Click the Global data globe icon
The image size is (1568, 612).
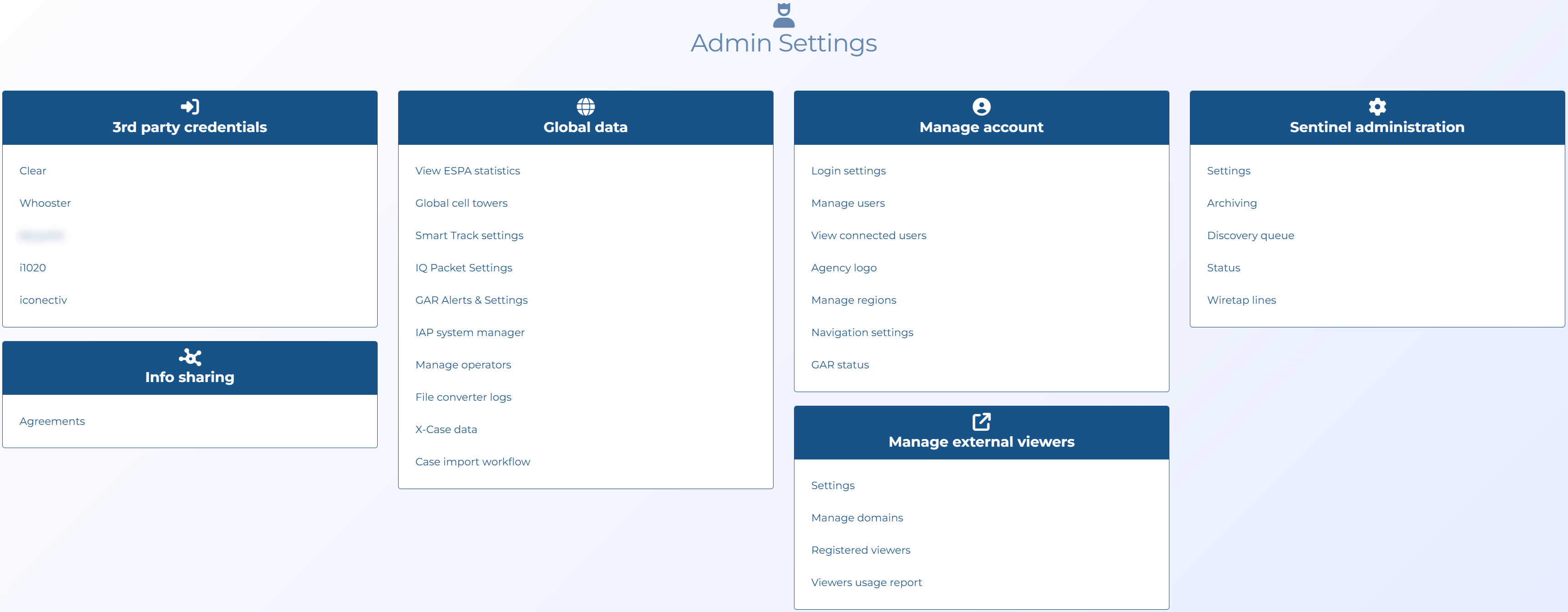pyautogui.click(x=585, y=107)
